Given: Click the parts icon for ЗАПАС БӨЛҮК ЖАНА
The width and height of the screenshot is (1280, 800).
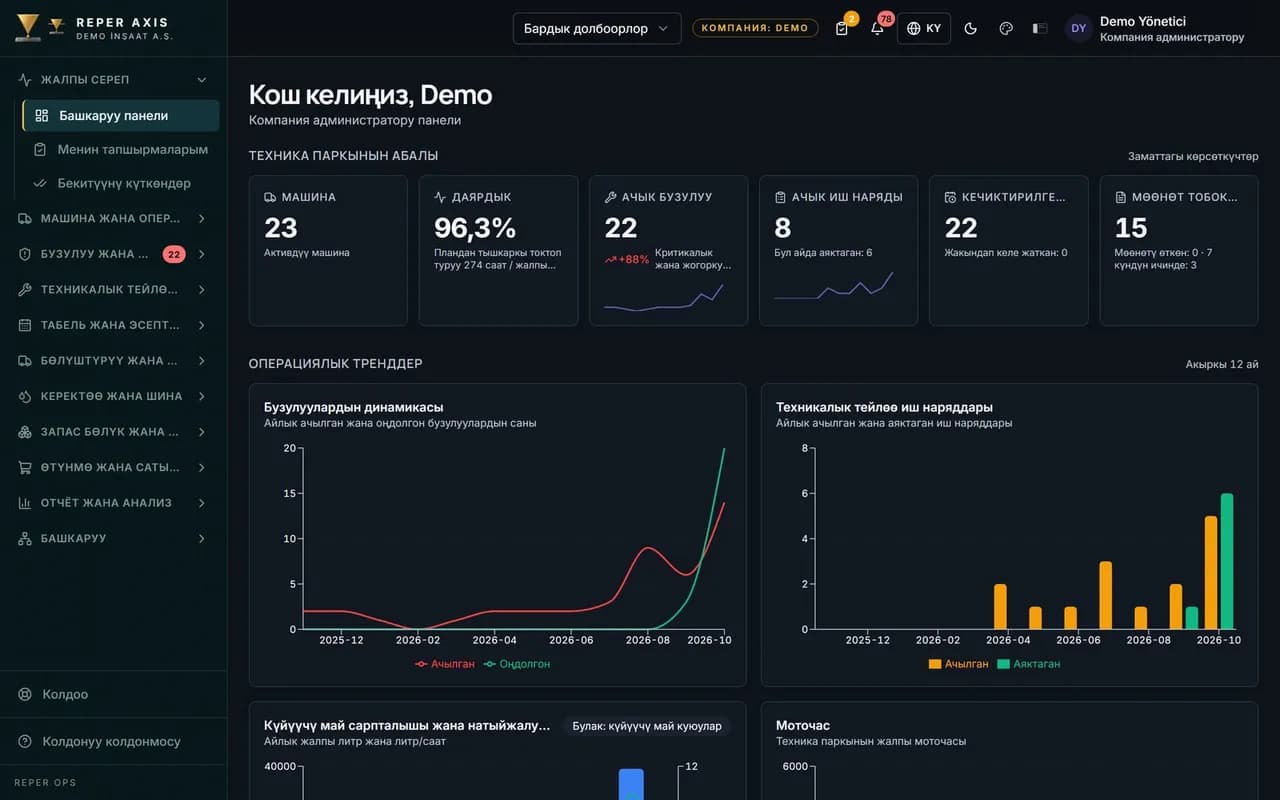Looking at the screenshot, I should pyautogui.click(x=25, y=432).
